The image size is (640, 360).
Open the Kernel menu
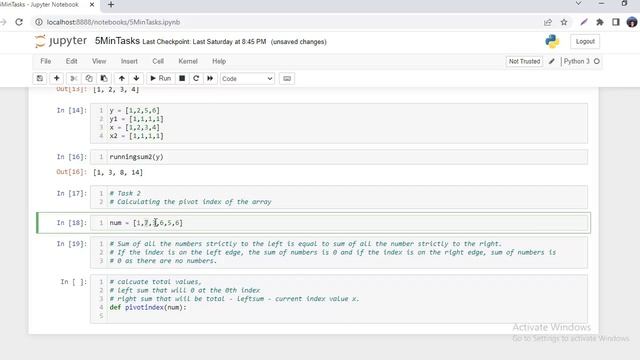(x=188, y=61)
